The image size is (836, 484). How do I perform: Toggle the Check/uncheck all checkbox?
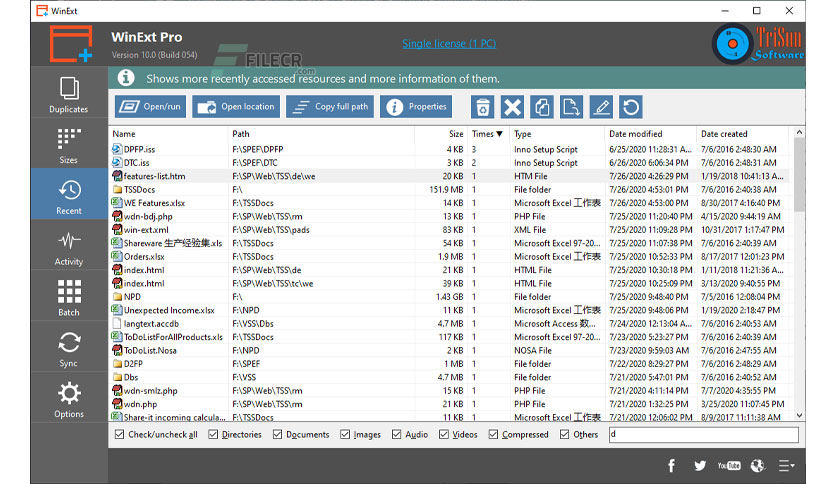pyautogui.click(x=119, y=434)
